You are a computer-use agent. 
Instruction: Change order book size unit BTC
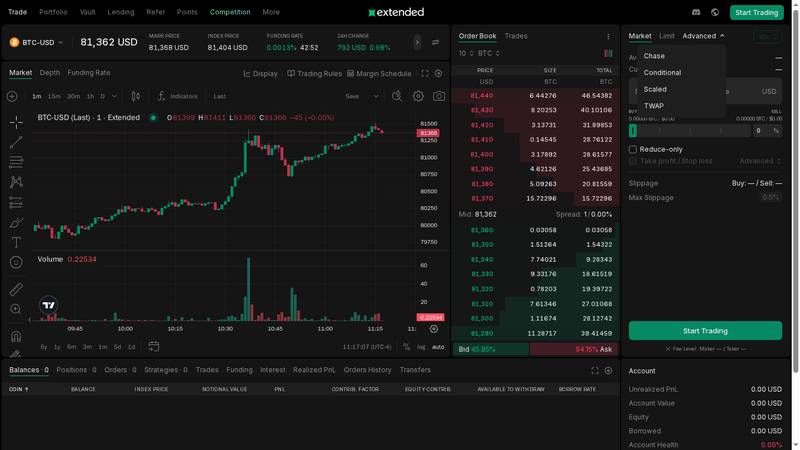coord(489,53)
